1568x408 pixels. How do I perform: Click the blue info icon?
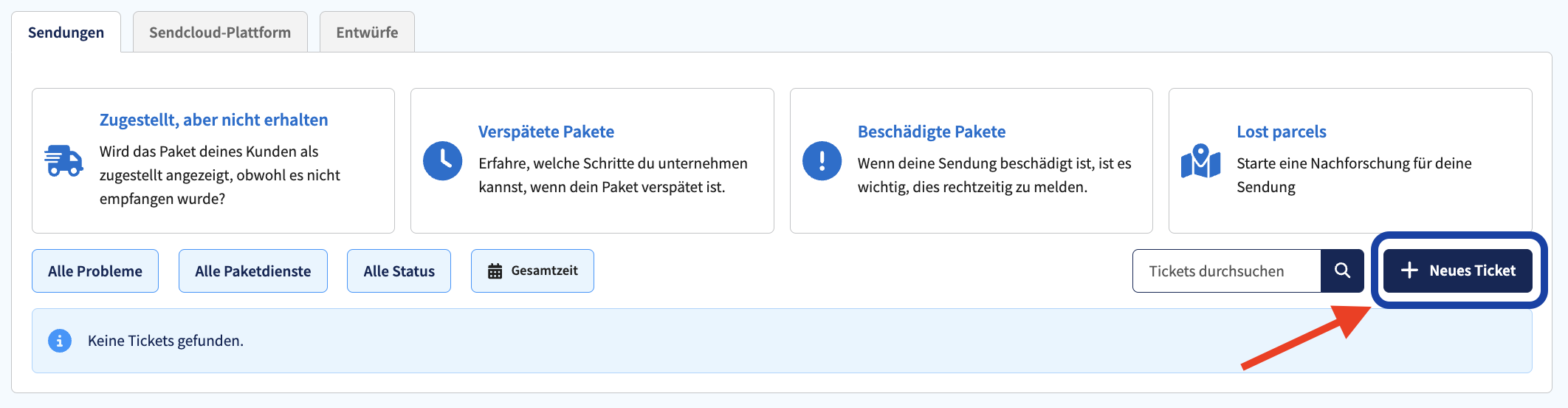(60, 341)
